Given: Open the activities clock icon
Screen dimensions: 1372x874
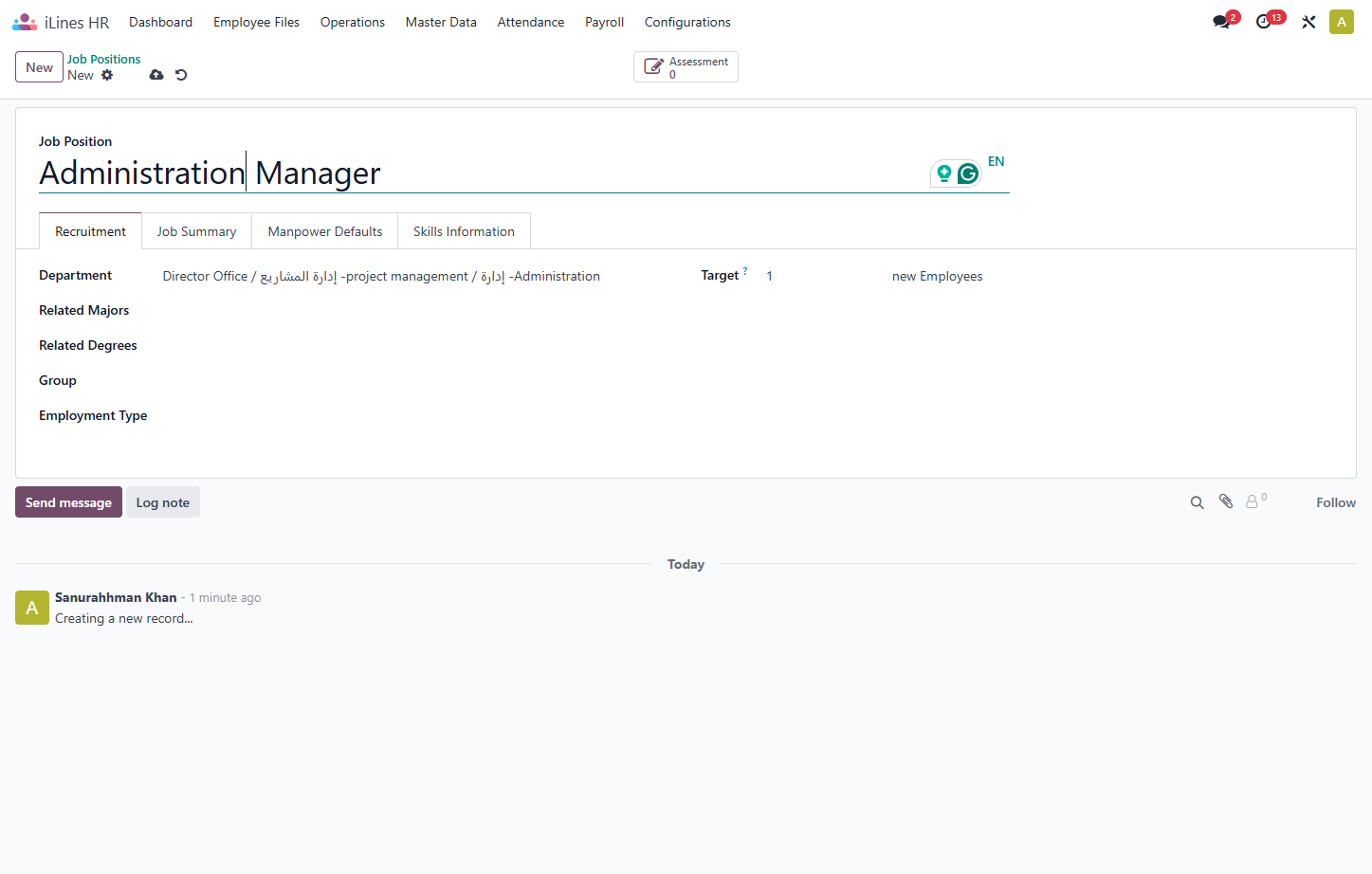Looking at the screenshot, I should tap(1263, 22).
